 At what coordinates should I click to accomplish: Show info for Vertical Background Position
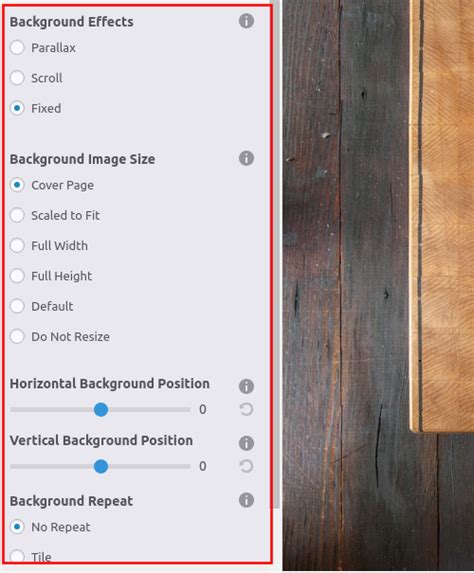point(246,443)
